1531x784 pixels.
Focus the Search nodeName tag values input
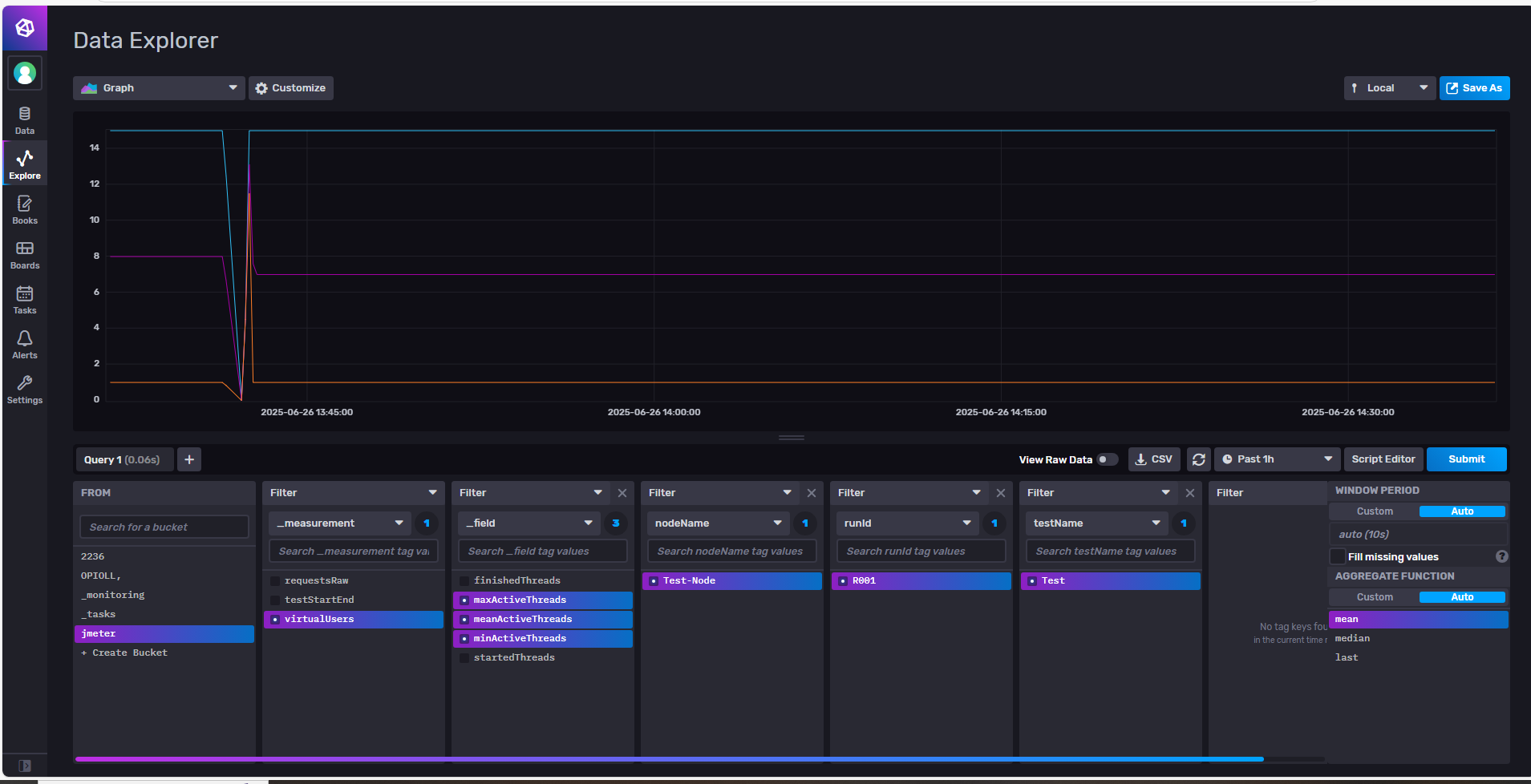(732, 551)
